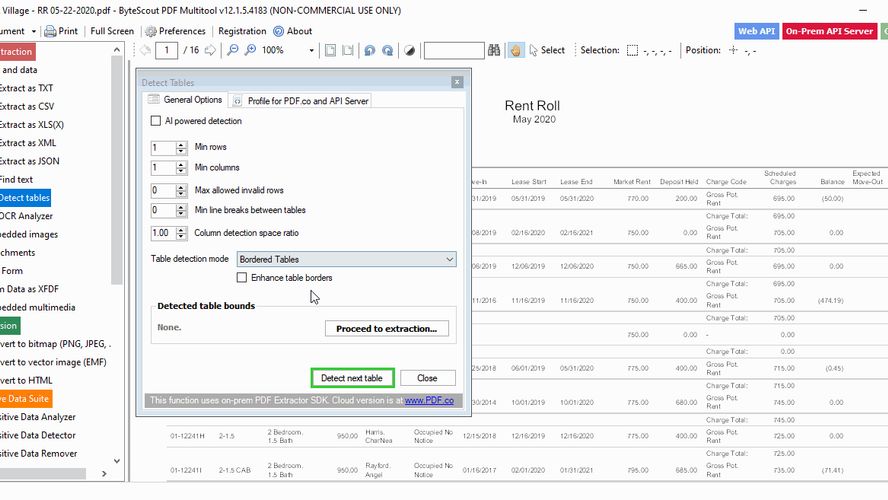The width and height of the screenshot is (888, 500).
Task: Click the dashed Selection rectangle icon
Action: [633, 50]
